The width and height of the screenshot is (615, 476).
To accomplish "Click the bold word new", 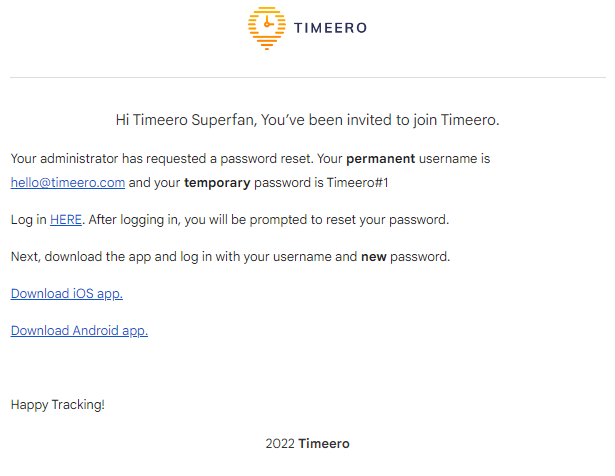I will tap(374, 257).
